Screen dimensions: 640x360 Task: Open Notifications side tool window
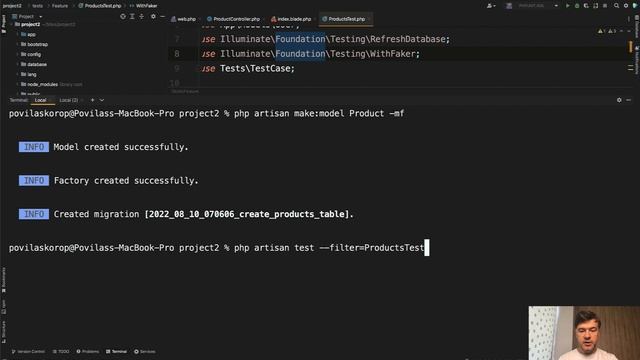point(636,60)
